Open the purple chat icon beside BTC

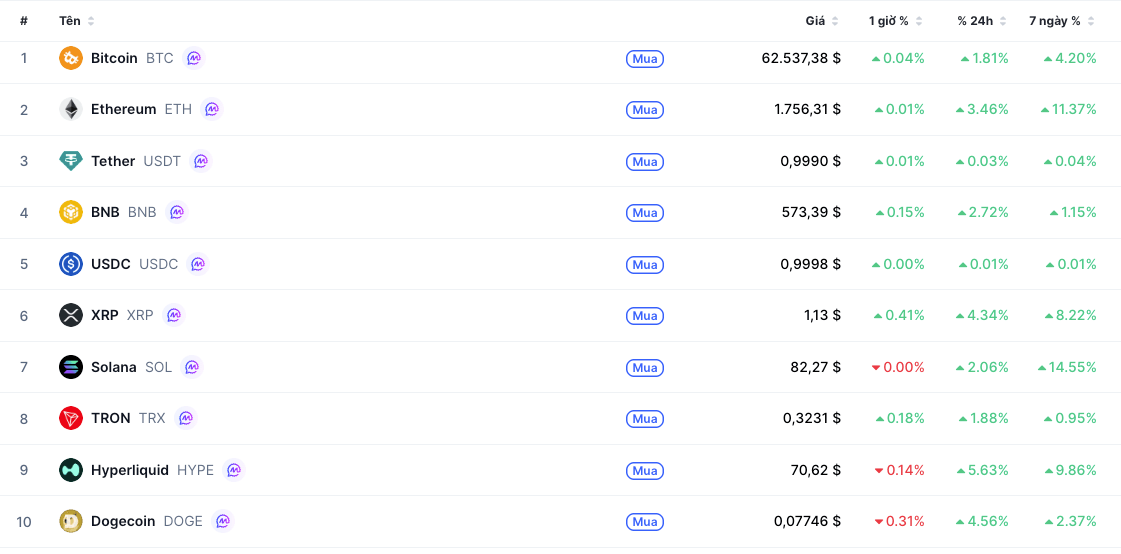194,58
